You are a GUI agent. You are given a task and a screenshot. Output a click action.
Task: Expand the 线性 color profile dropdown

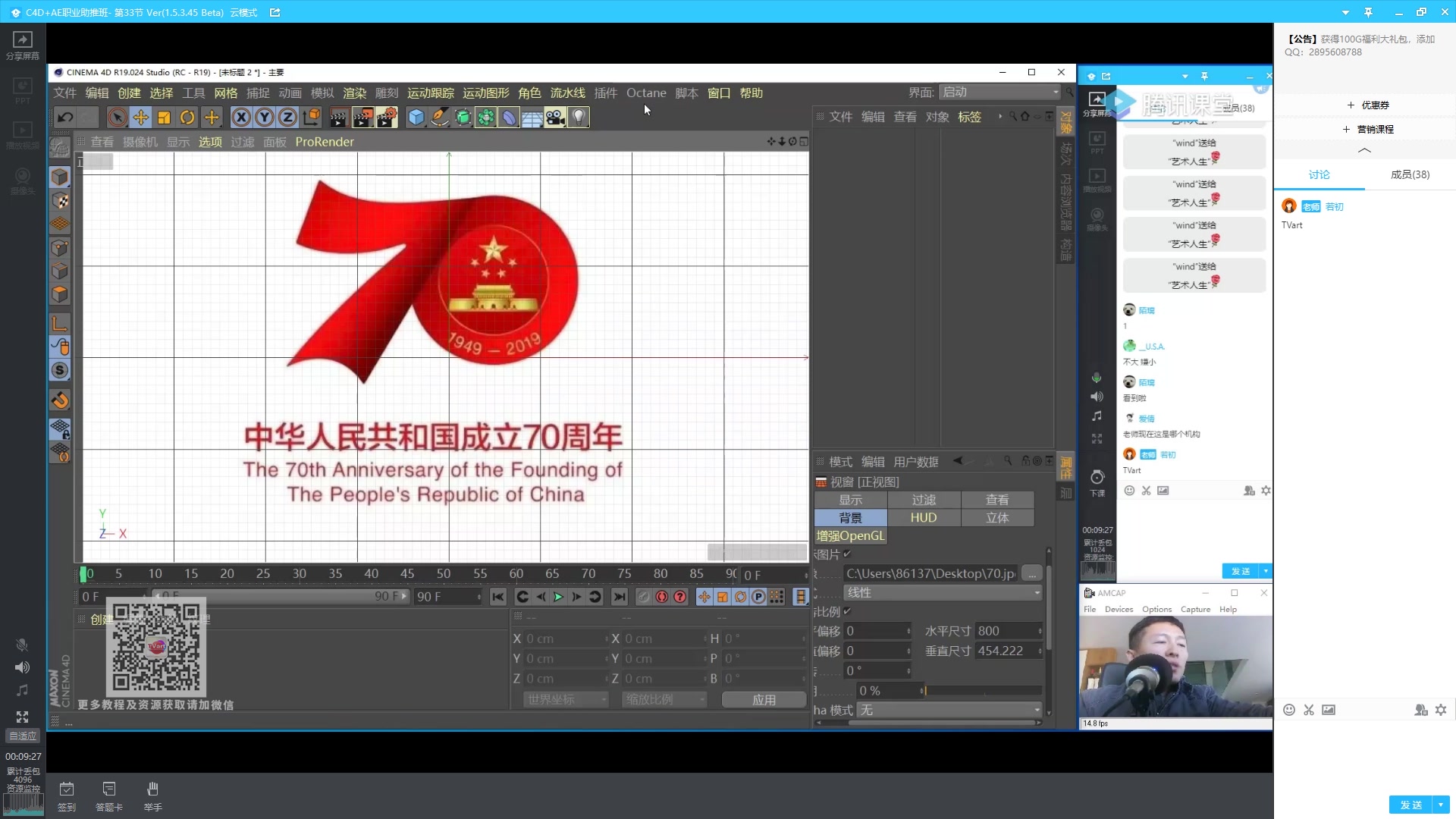pos(943,593)
